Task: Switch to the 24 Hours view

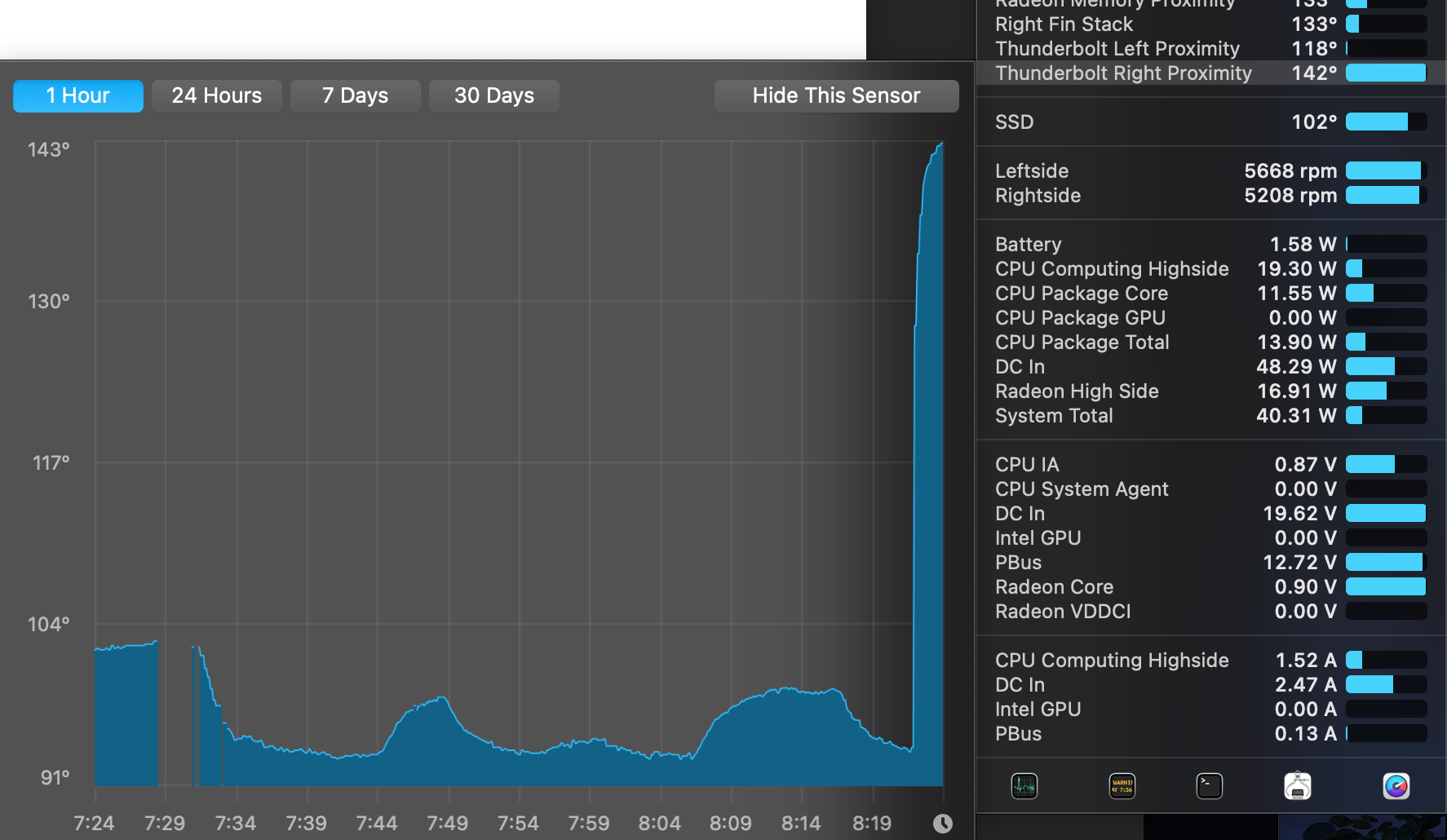Action: click(216, 95)
